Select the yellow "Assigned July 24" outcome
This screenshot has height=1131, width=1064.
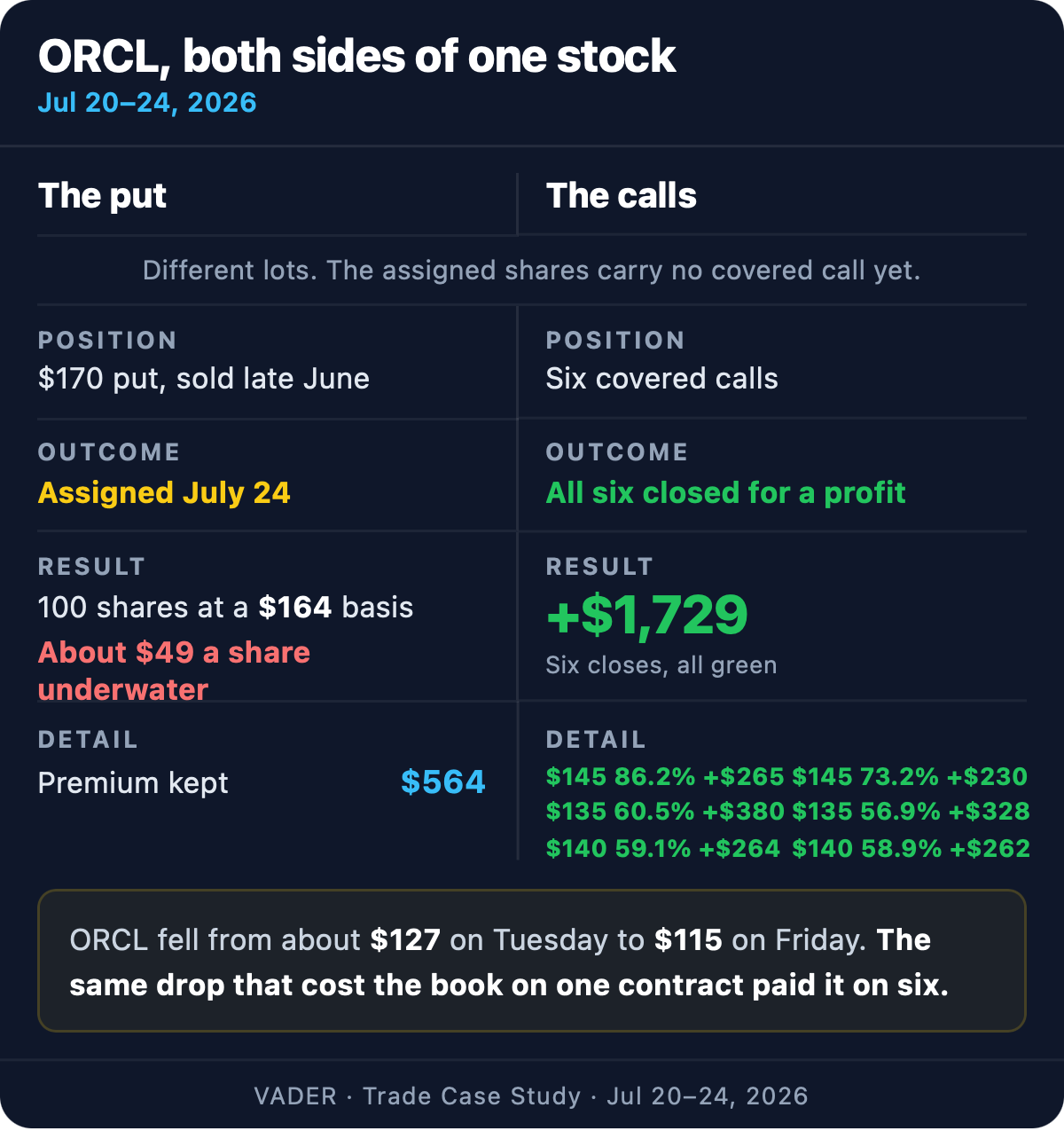tap(164, 493)
